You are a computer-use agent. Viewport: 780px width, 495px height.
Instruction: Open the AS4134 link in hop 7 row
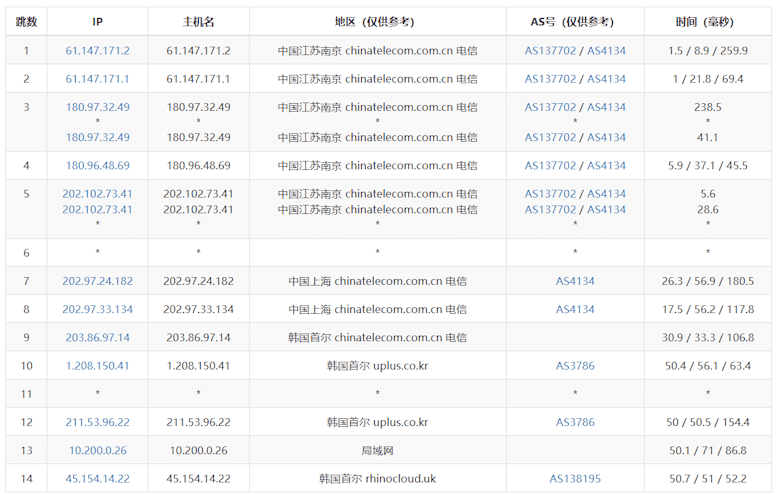click(x=575, y=281)
